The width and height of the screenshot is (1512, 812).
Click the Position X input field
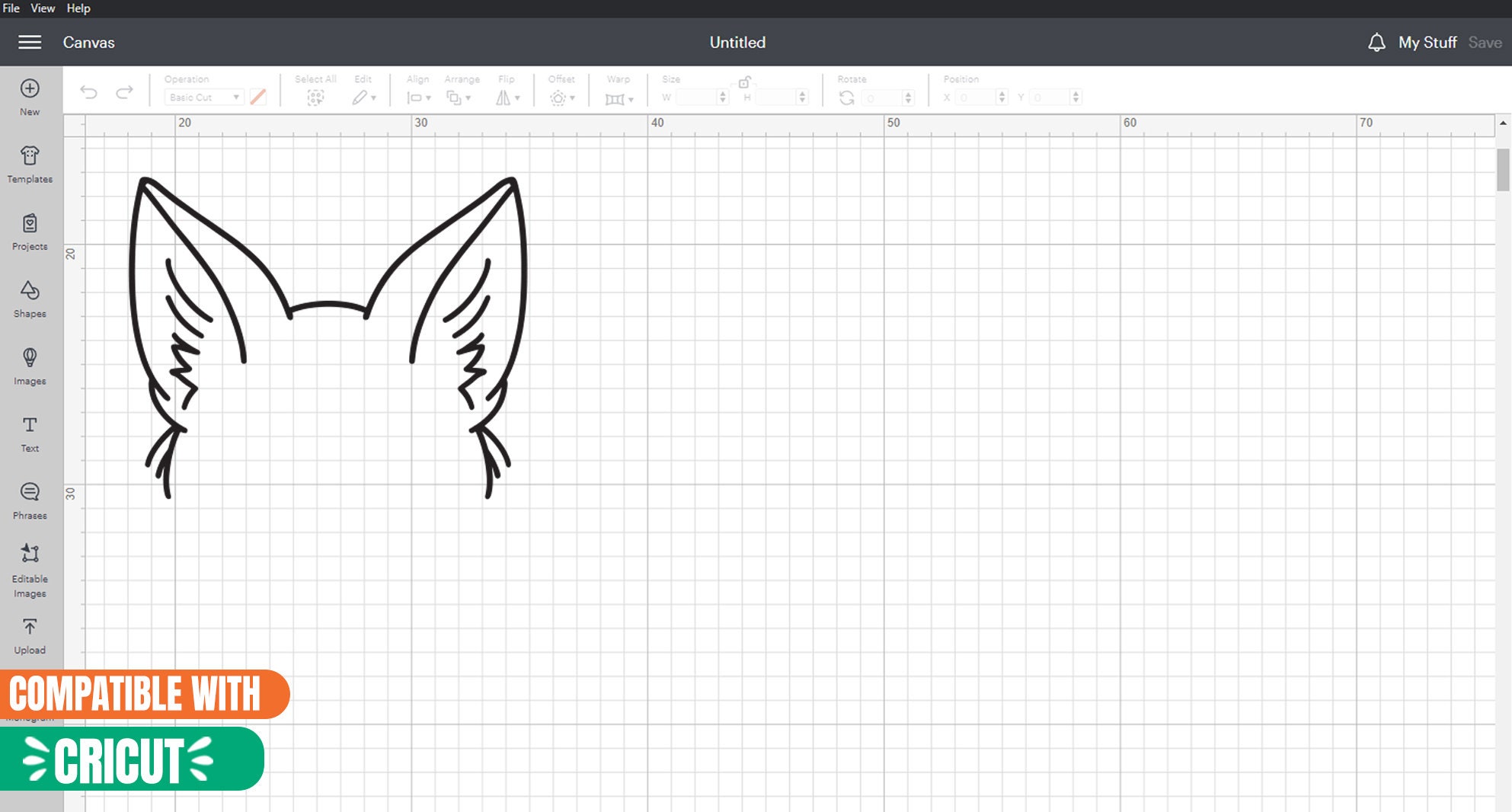click(976, 98)
